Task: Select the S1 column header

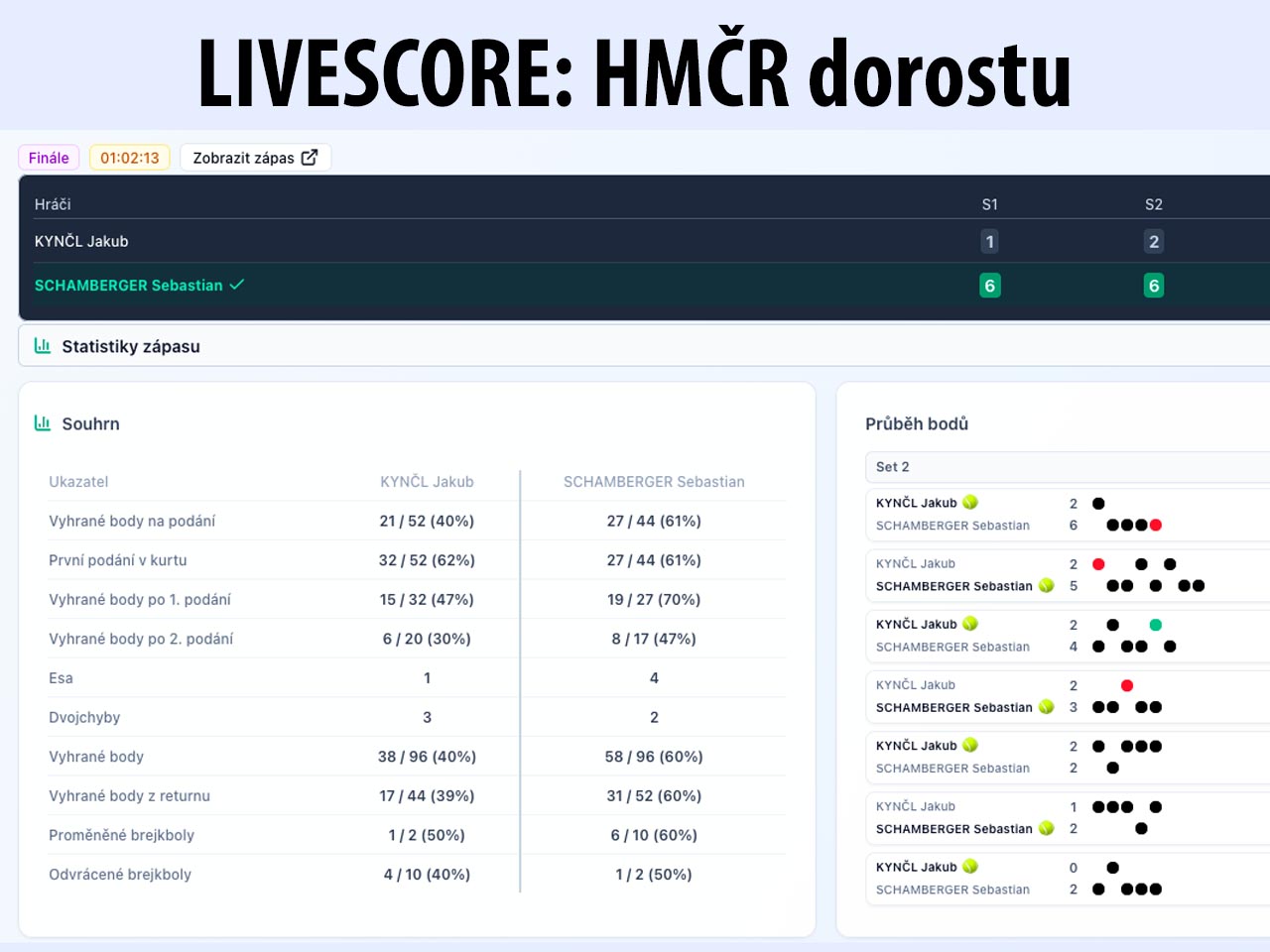Action: 989,204
